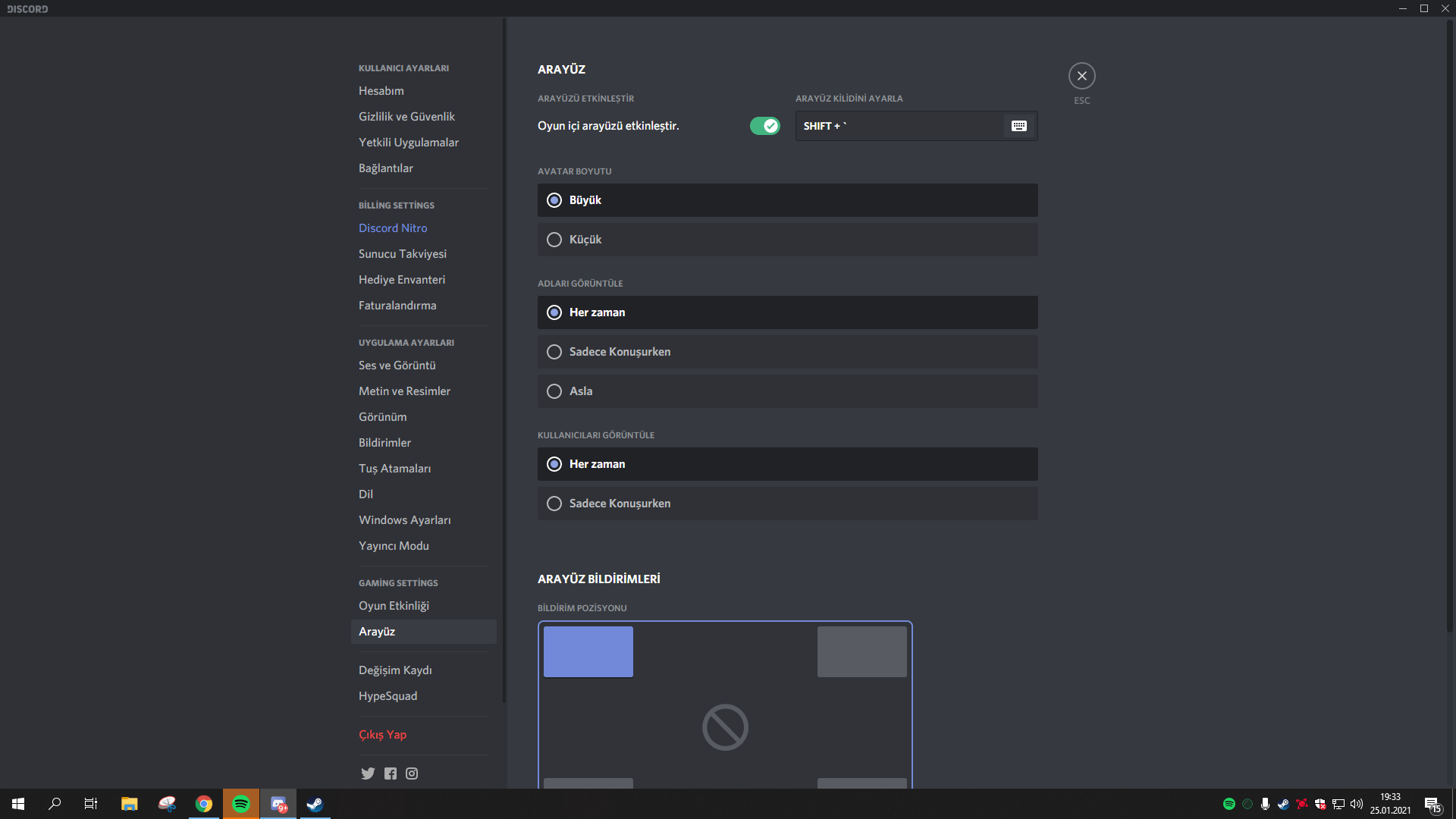Open 'Bağlantılar' section
This screenshot has height=819, width=1456.
[423, 168]
